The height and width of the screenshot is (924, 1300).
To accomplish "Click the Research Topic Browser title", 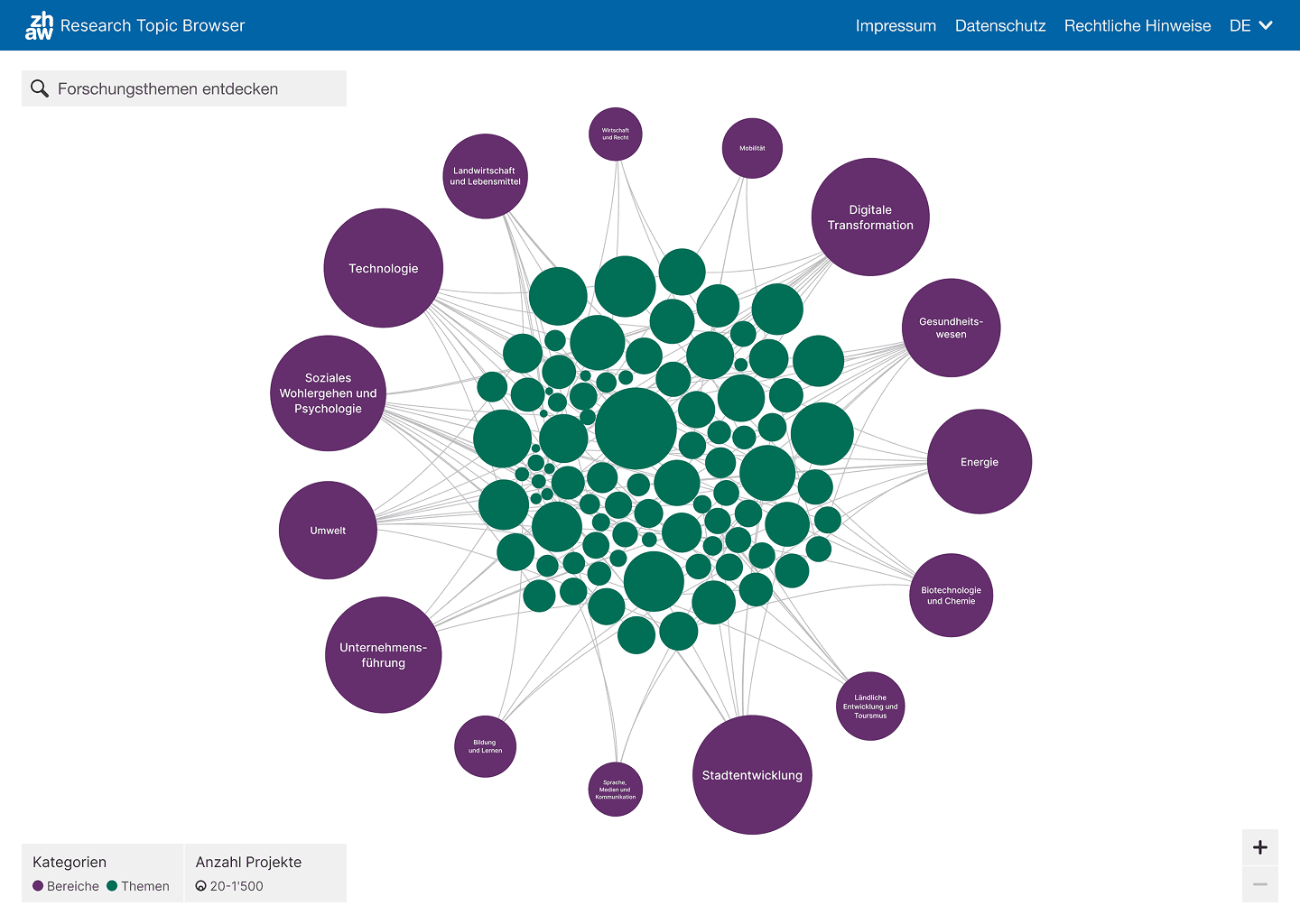I will pyautogui.click(x=153, y=26).
